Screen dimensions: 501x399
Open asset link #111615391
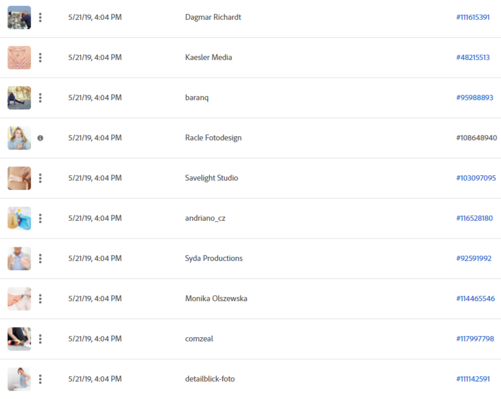473,17
